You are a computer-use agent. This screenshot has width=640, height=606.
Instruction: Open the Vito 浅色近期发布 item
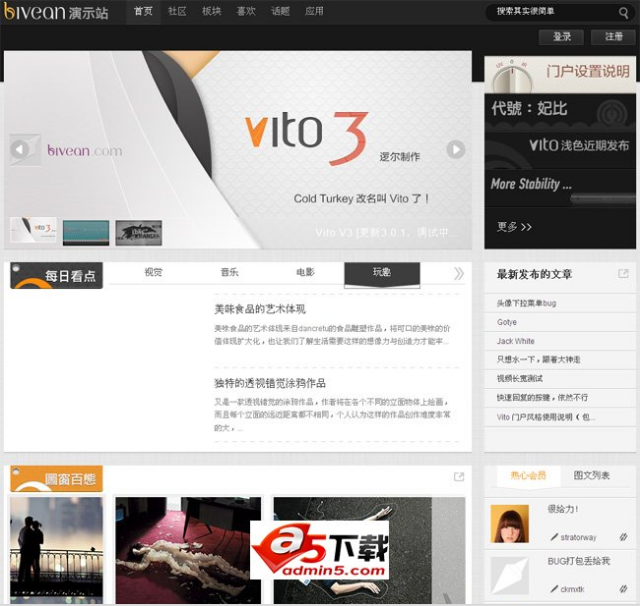pos(560,150)
